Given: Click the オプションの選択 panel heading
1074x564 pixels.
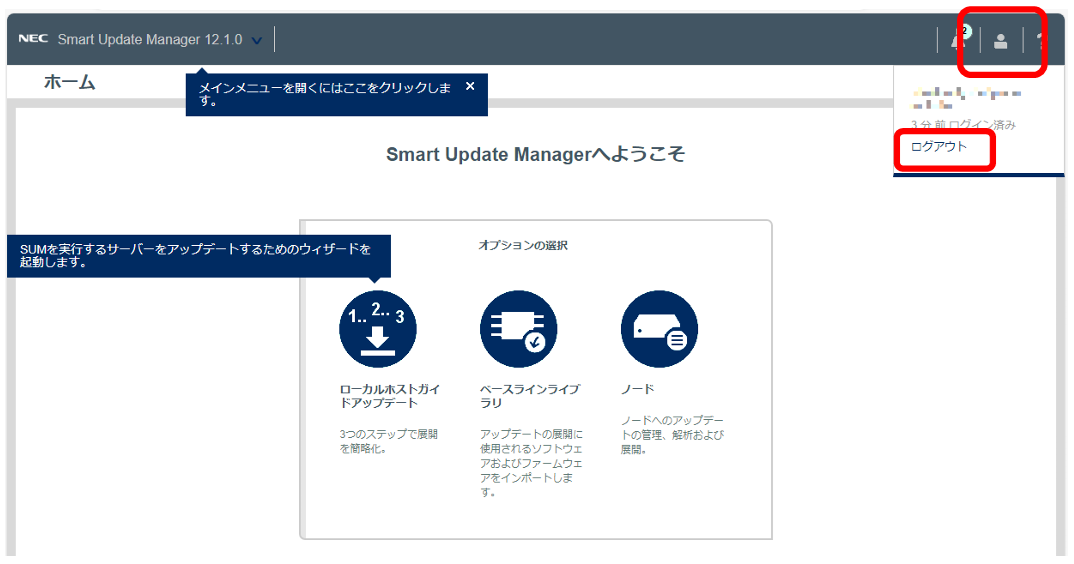Looking at the screenshot, I should (x=522, y=245).
